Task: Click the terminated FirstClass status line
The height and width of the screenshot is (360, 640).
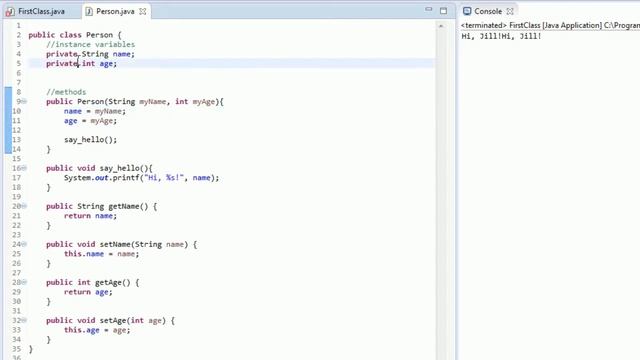Action: 550,25
